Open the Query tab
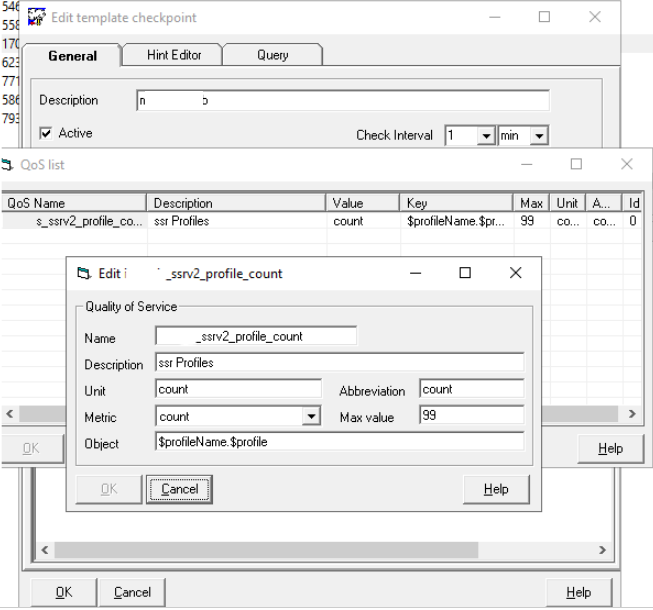The height and width of the screenshot is (610, 653). pyautogui.click(x=272, y=56)
